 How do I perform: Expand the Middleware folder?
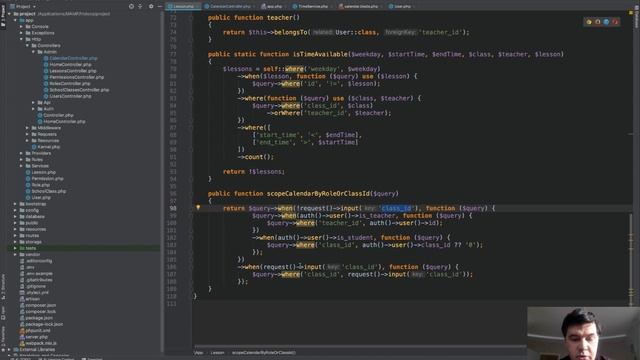click(x=28, y=128)
